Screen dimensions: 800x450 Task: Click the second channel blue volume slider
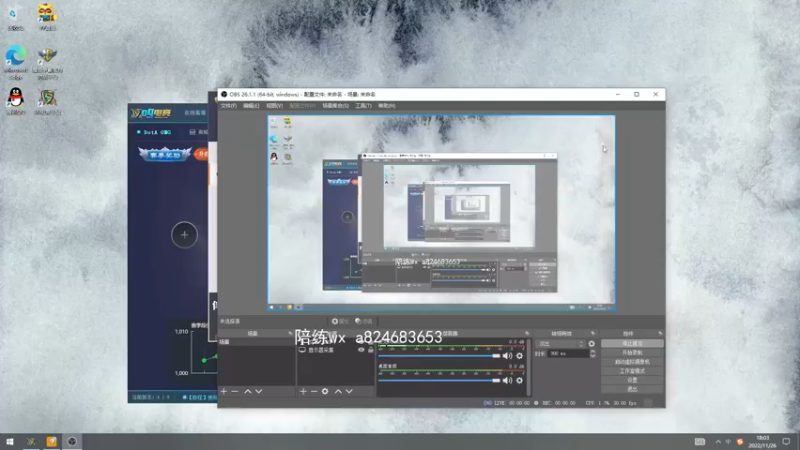(x=439, y=380)
